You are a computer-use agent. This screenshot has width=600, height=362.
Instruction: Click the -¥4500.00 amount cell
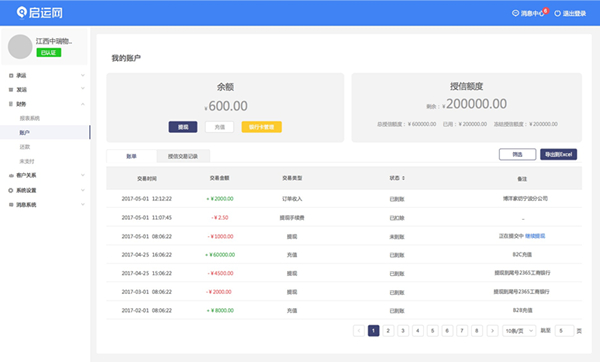click(x=220, y=273)
